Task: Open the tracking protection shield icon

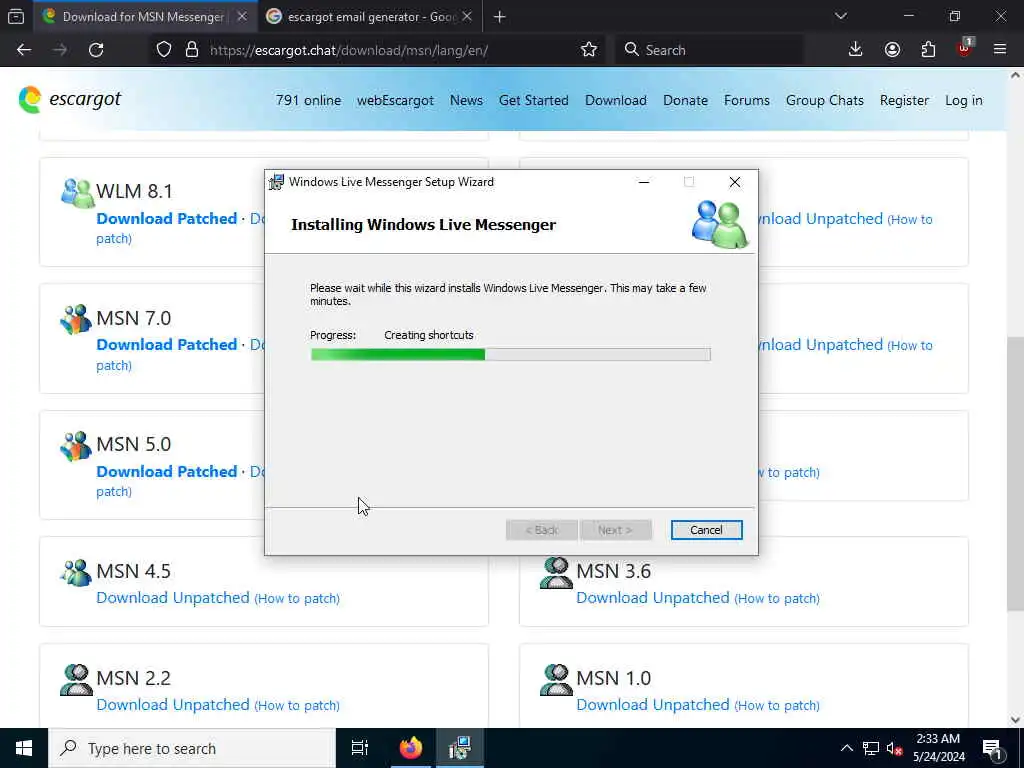Action: click(x=164, y=50)
